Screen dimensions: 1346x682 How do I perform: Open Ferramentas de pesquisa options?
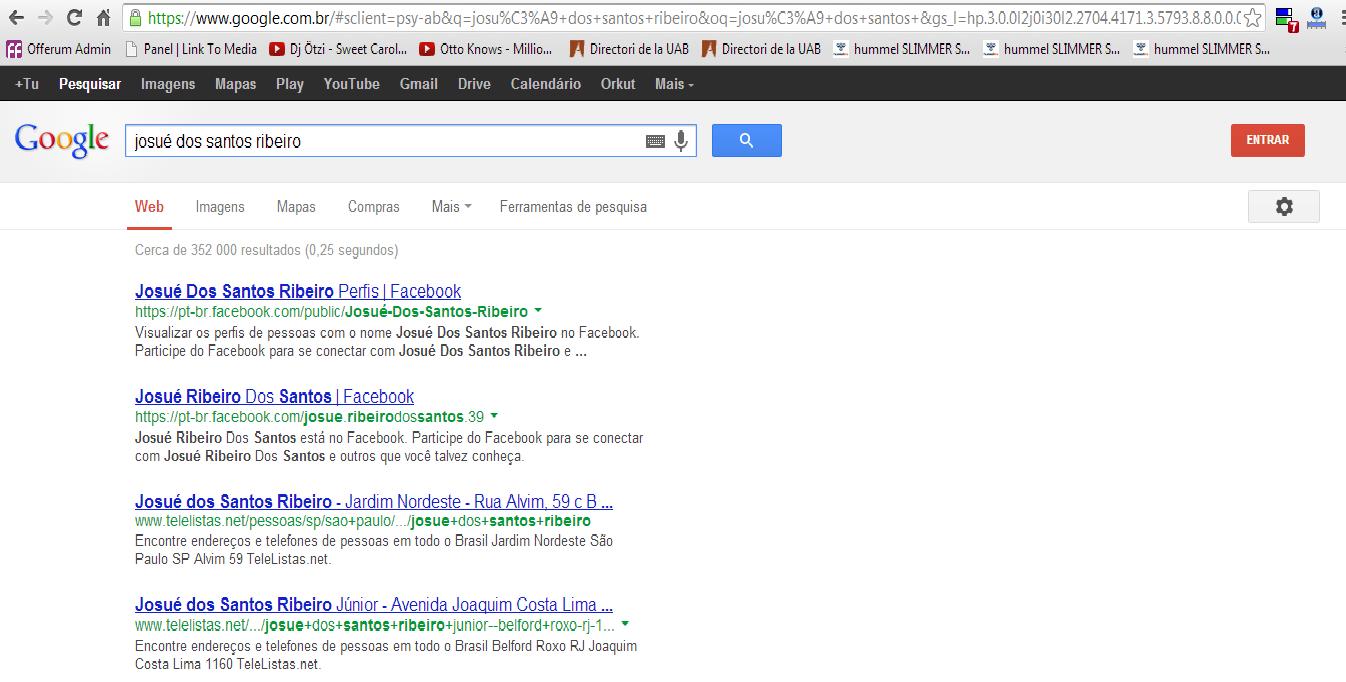pyautogui.click(x=573, y=207)
